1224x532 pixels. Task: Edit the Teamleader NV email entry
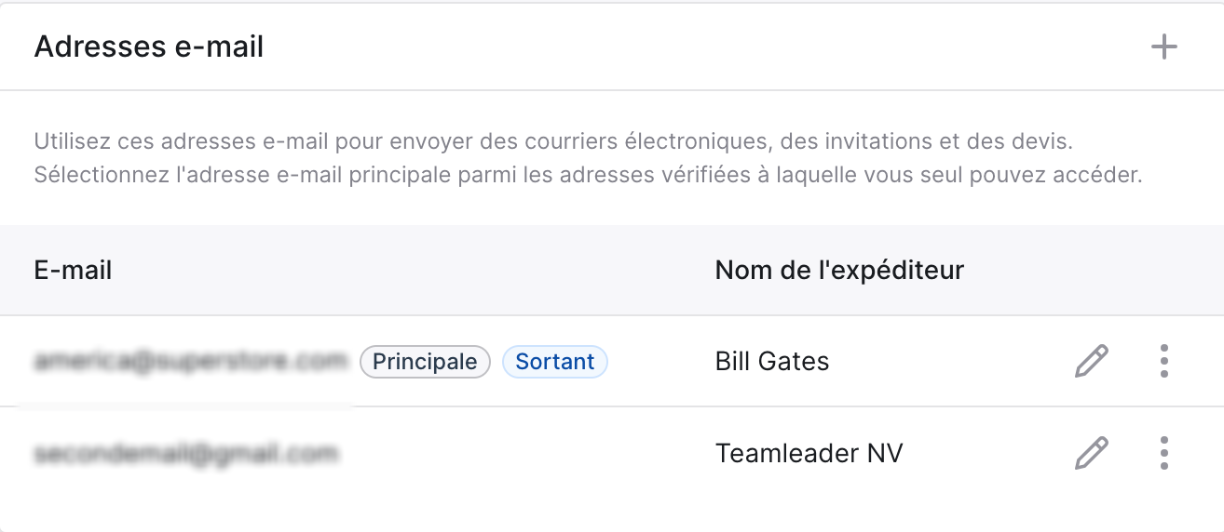coord(1091,453)
